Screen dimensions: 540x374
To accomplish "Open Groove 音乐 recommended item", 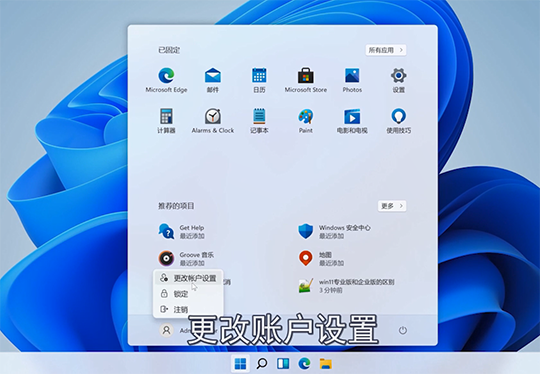I will [186, 259].
